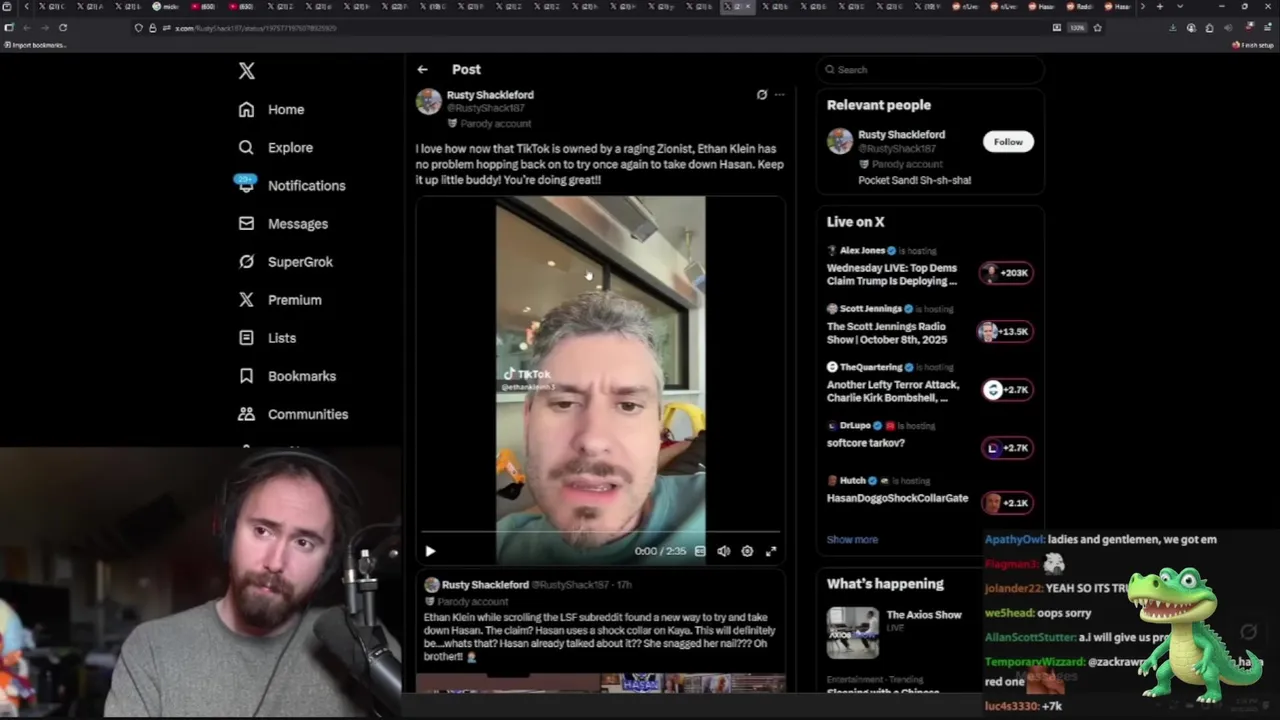Open the SuperGrok sidebar item
Image resolution: width=1280 pixels, height=720 pixels.
coord(285,262)
